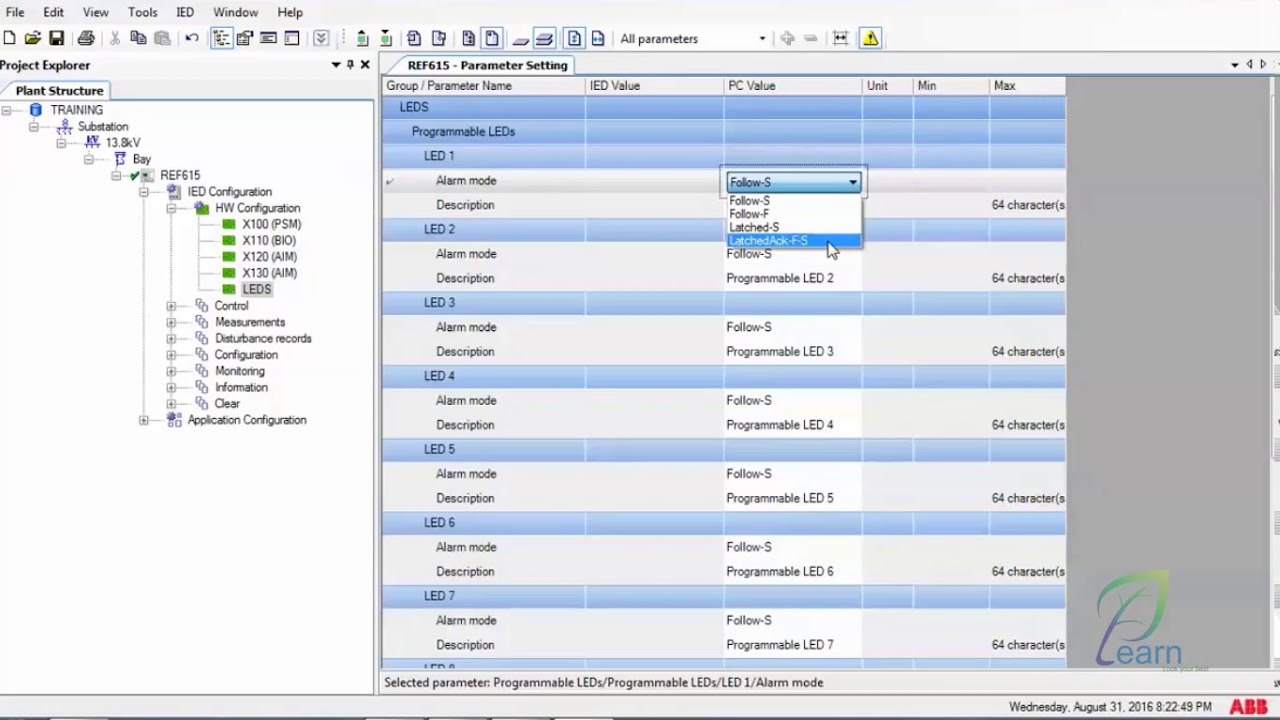Open the Object Properties toolbar icon

point(245,38)
